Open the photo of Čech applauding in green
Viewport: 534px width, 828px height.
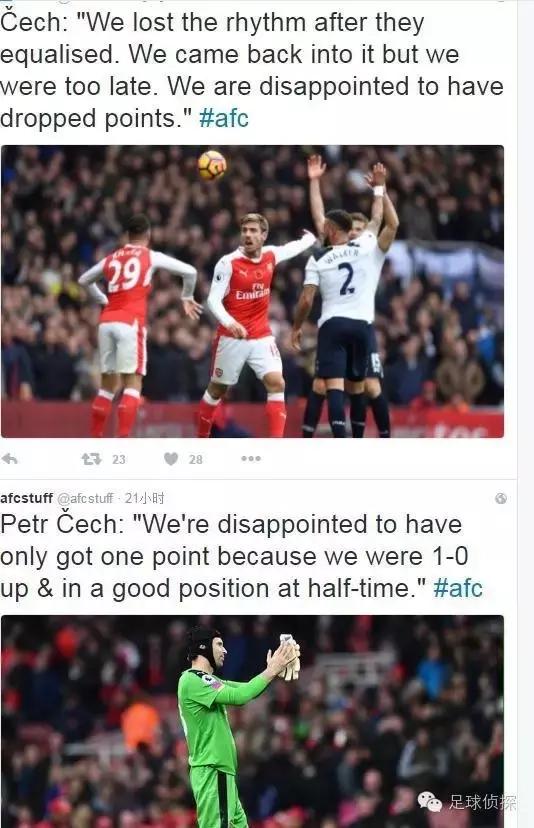coord(252,721)
